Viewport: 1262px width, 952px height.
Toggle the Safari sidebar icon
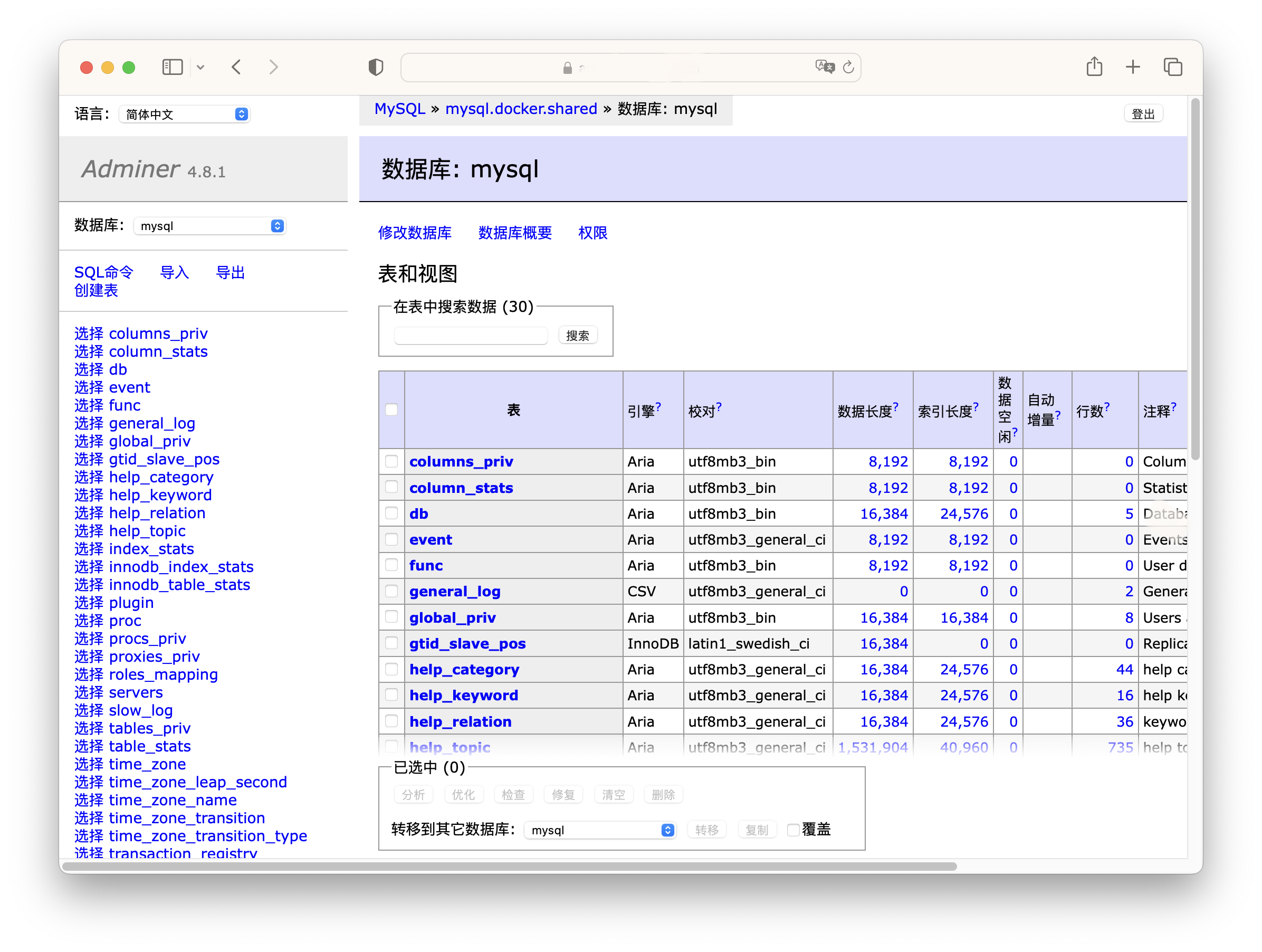[173, 68]
